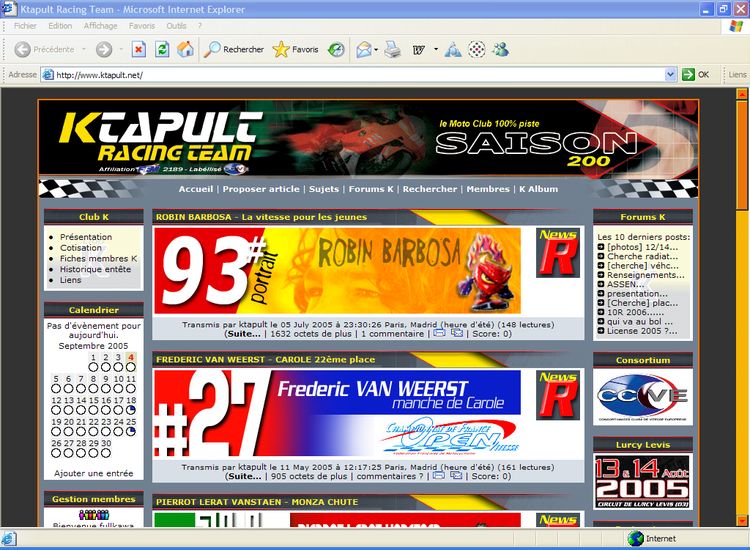
Task: Open forum post Cherche radiat...
Action: click(642, 256)
